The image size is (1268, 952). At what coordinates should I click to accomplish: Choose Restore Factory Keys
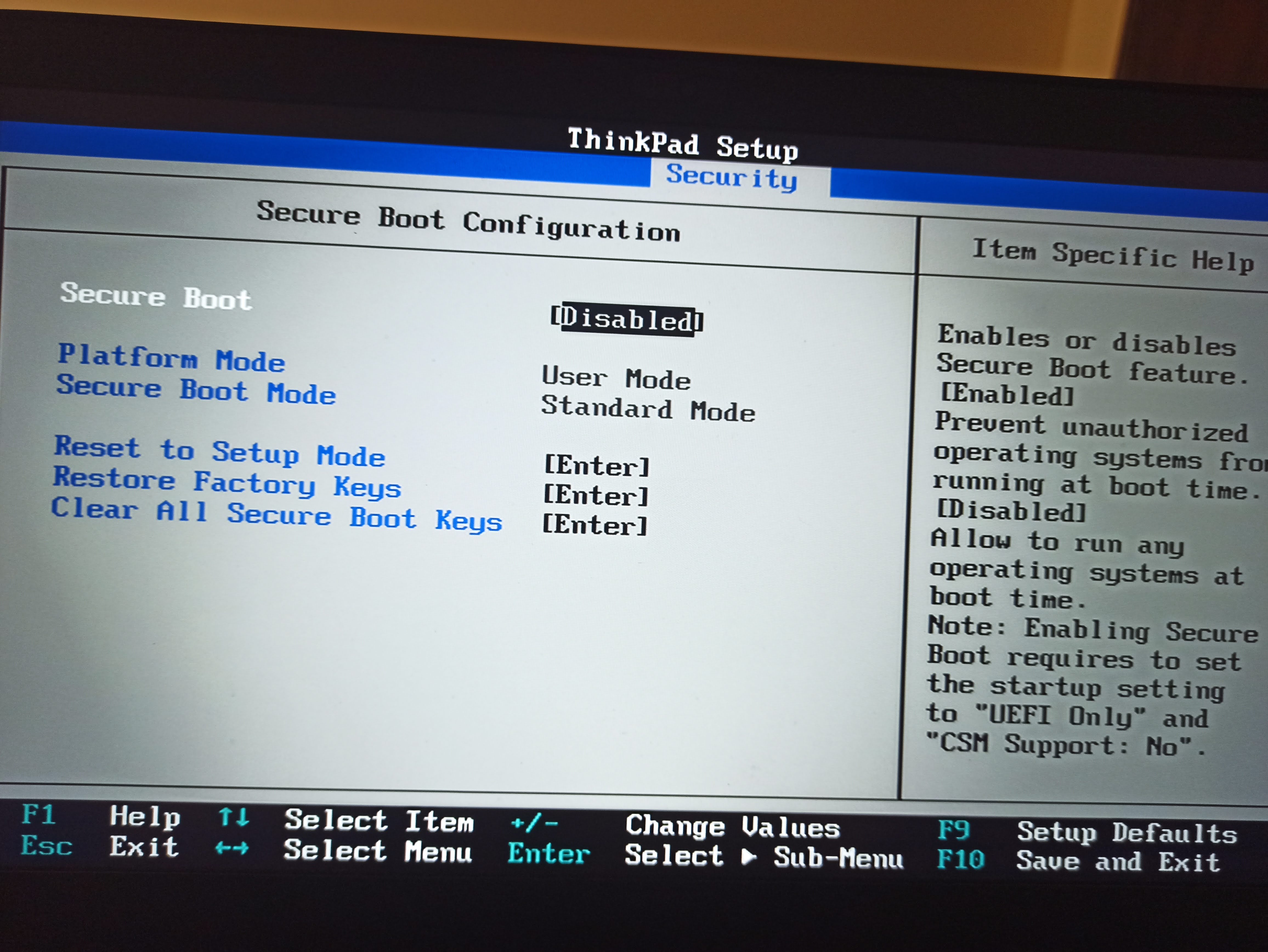coord(227,483)
